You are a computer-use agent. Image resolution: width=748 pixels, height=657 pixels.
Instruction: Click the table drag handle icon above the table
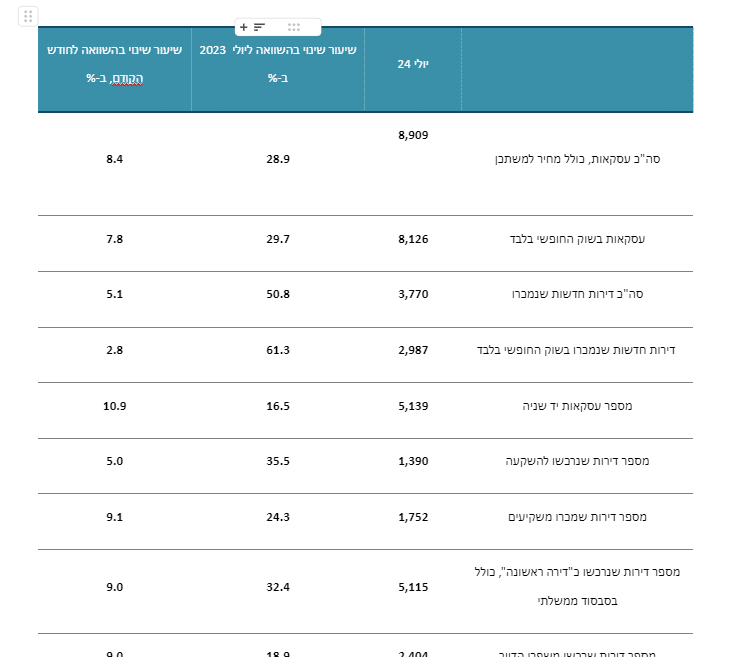click(x=28, y=17)
